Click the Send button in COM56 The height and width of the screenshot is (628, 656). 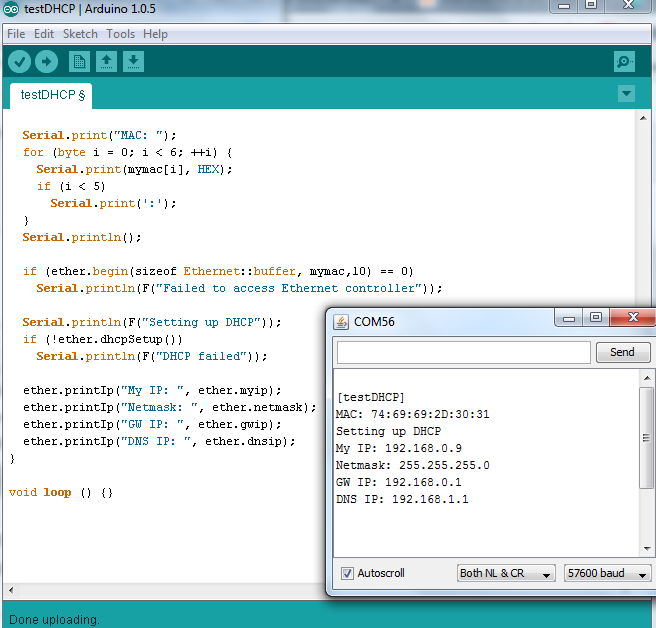[x=623, y=352]
